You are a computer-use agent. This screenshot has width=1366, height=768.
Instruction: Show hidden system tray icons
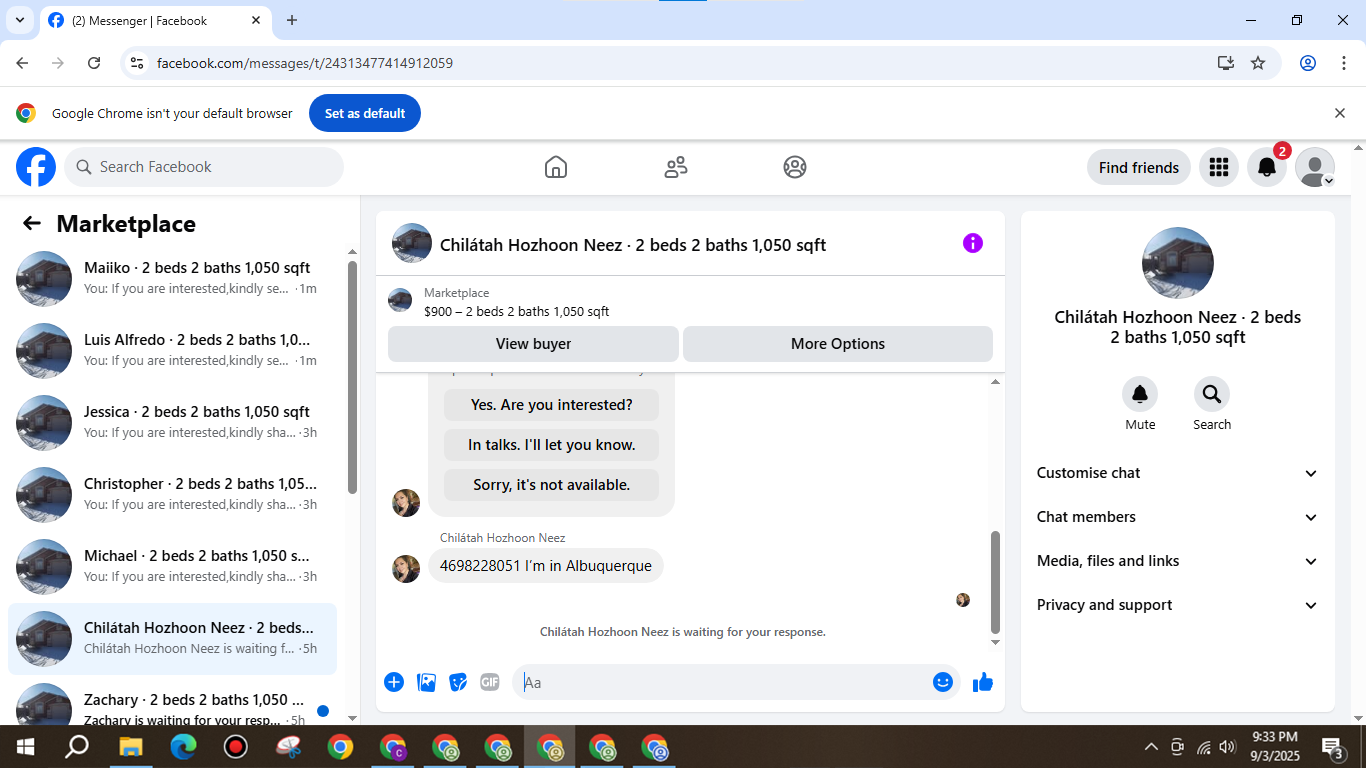[1152, 747]
